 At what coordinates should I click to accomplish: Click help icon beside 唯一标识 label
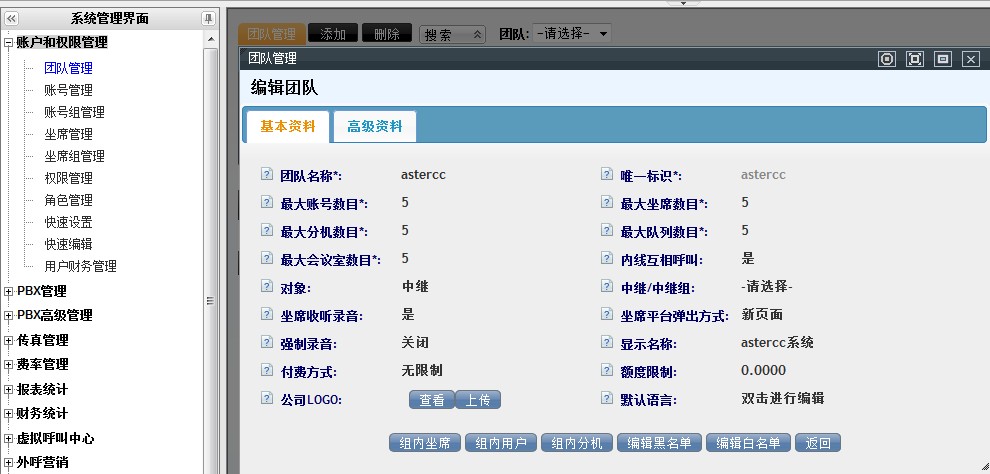(x=606, y=174)
